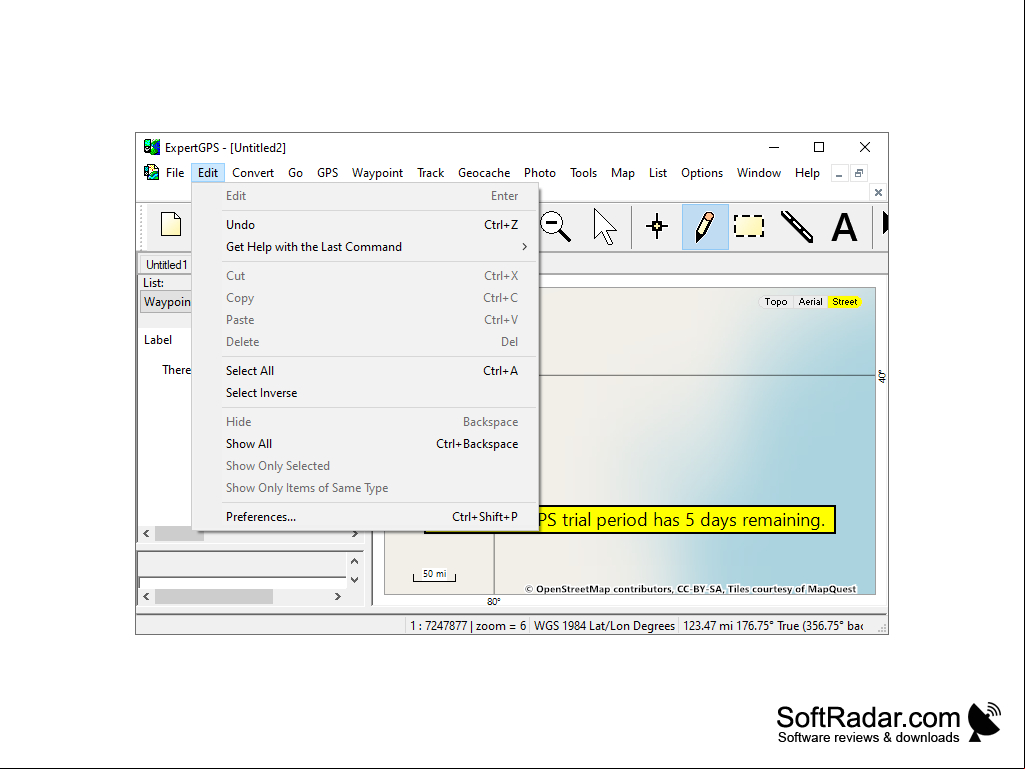The width and height of the screenshot is (1025, 769).
Task: Click the 50 mi map scale bar
Action: tap(434, 575)
